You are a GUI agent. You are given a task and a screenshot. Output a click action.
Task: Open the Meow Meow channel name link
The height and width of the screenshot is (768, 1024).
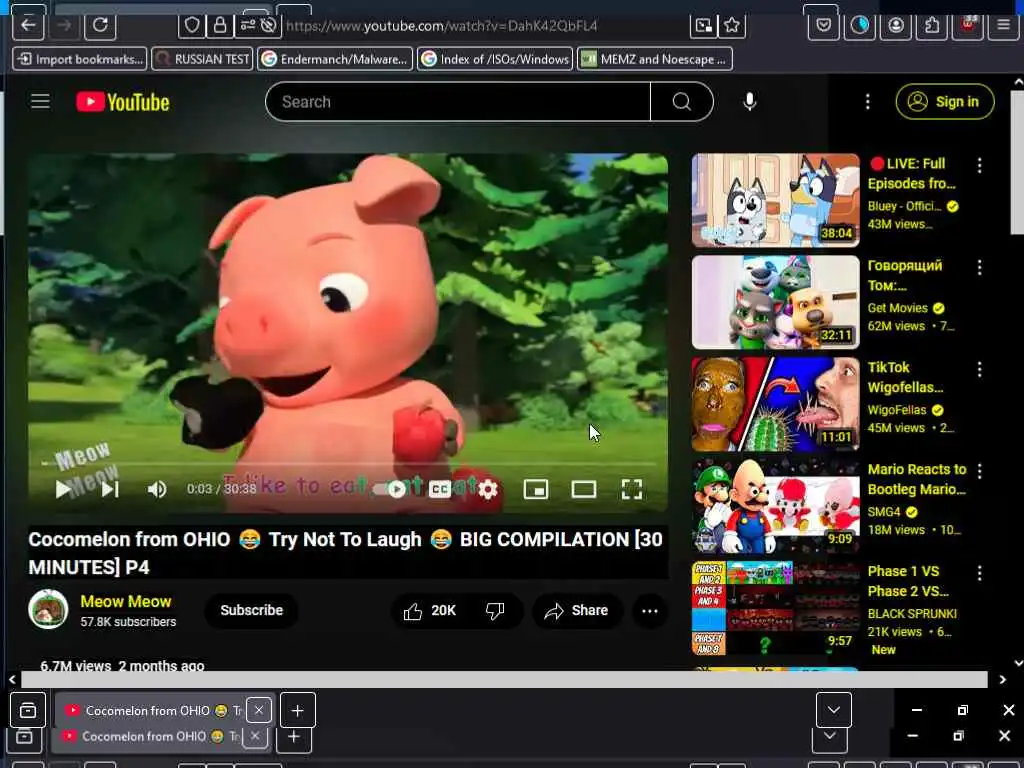pyautogui.click(x=125, y=601)
